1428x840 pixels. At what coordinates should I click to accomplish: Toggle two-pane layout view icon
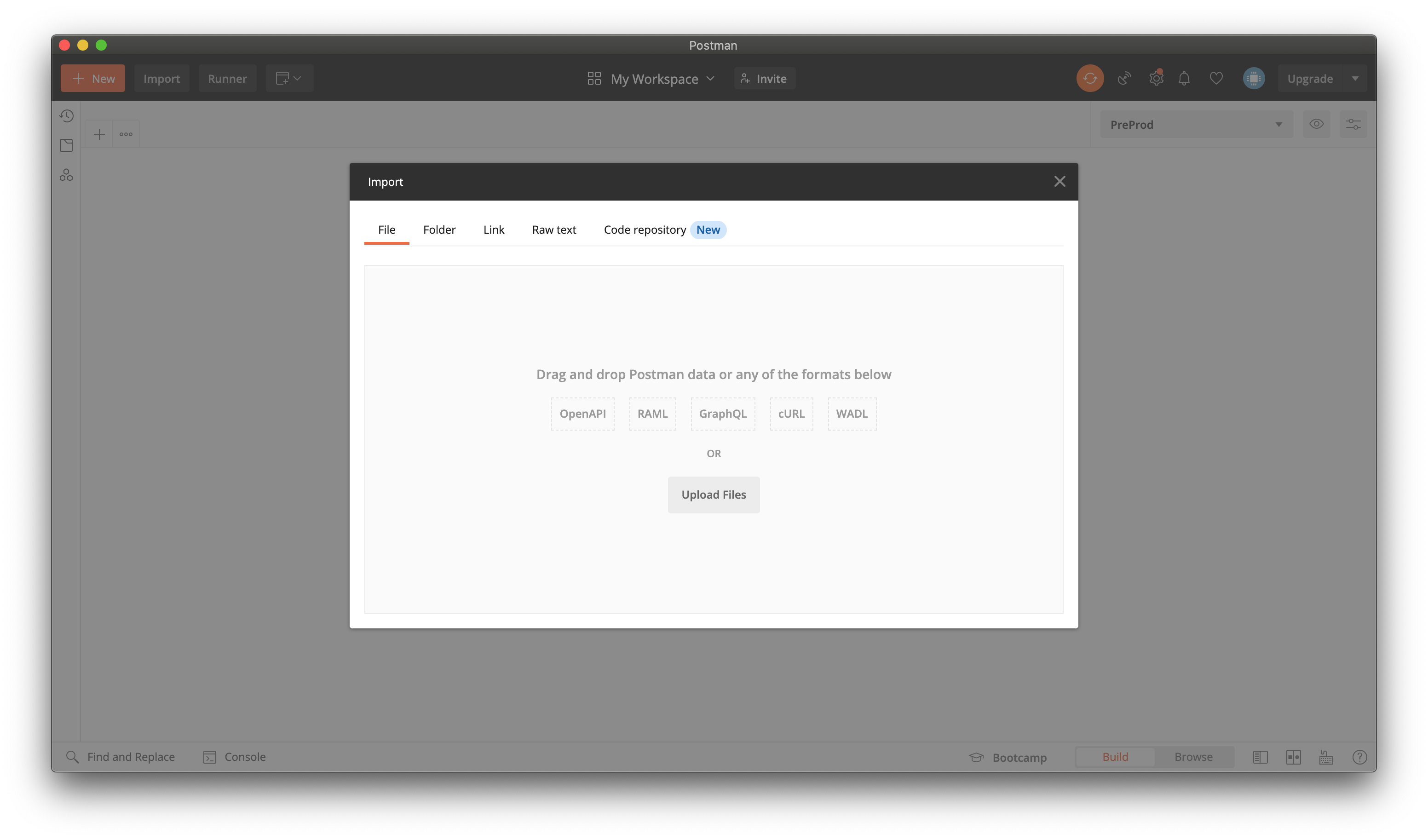coord(1293,757)
